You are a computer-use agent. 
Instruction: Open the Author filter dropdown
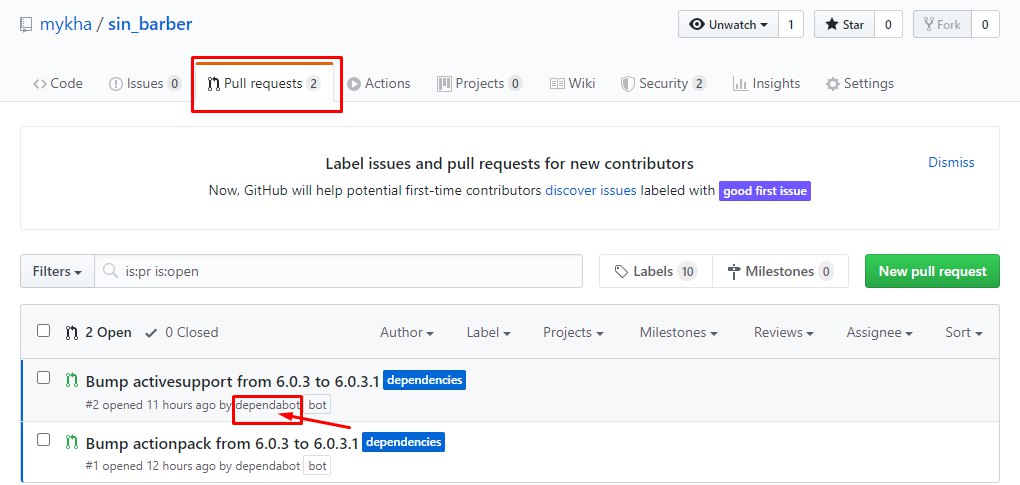pyautogui.click(x=407, y=332)
